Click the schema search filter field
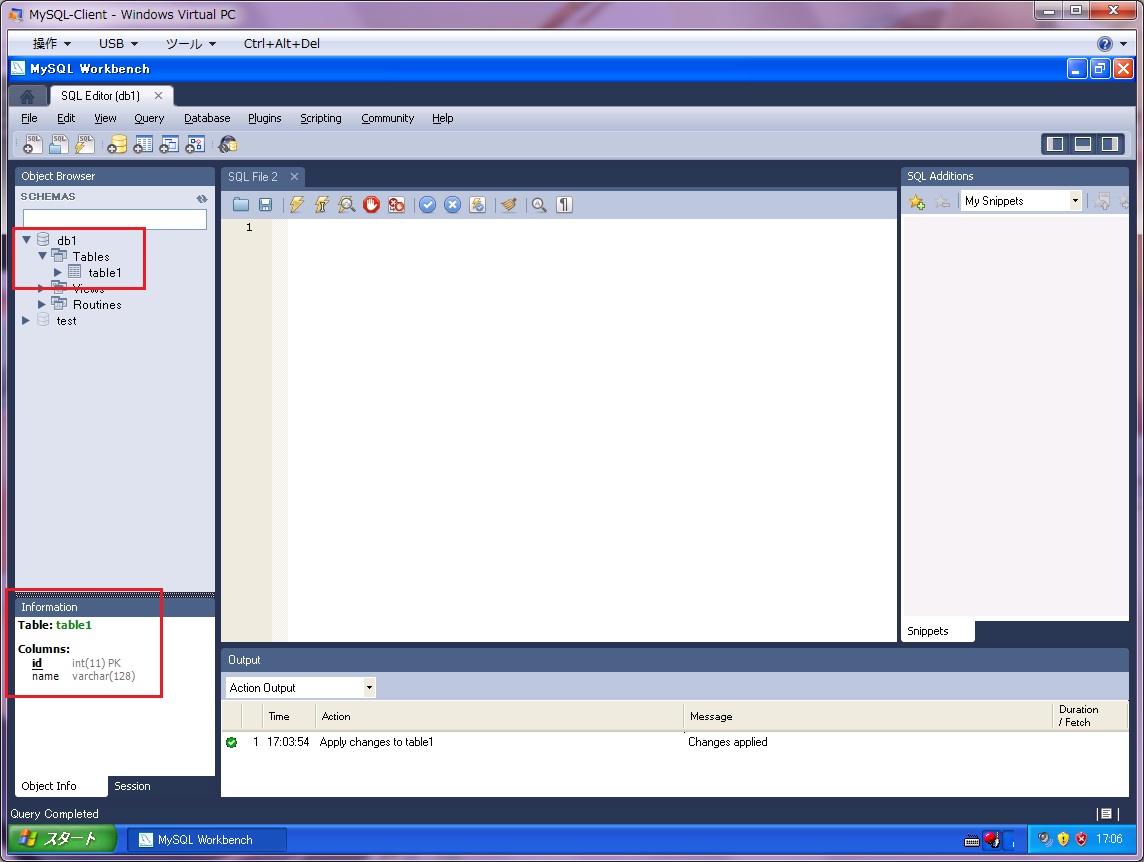The width and height of the screenshot is (1144, 862). click(x=115, y=219)
